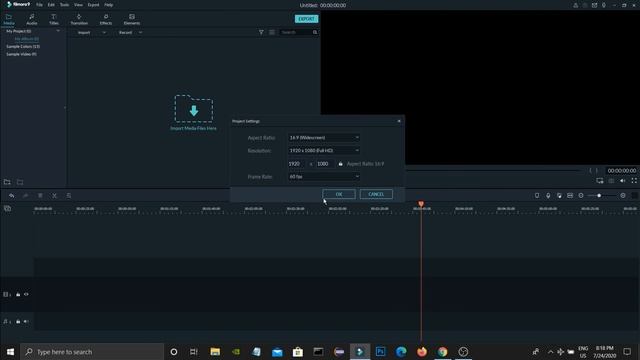Select Sample Colors in media tree
The width and height of the screenshot is (640, 360).
point(23,47)
